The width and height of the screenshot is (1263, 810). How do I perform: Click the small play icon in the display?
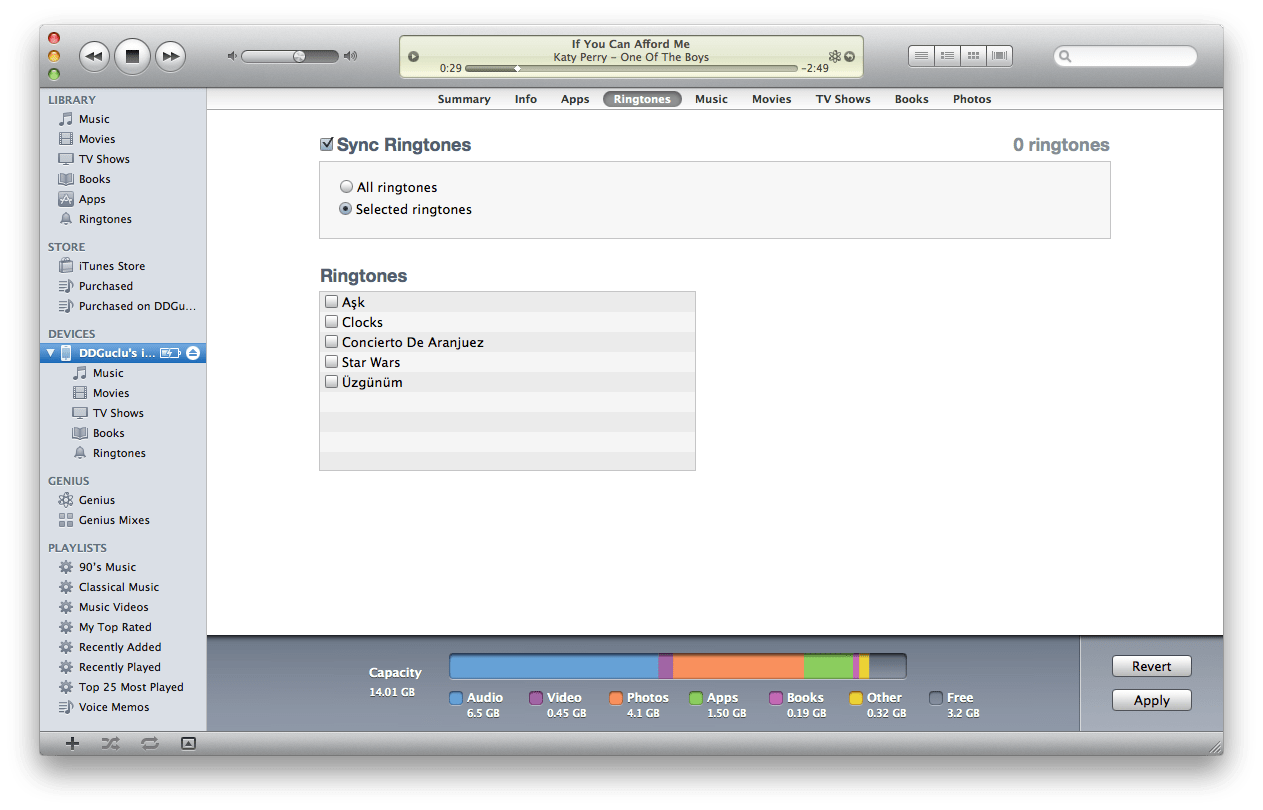pos(414,57)
